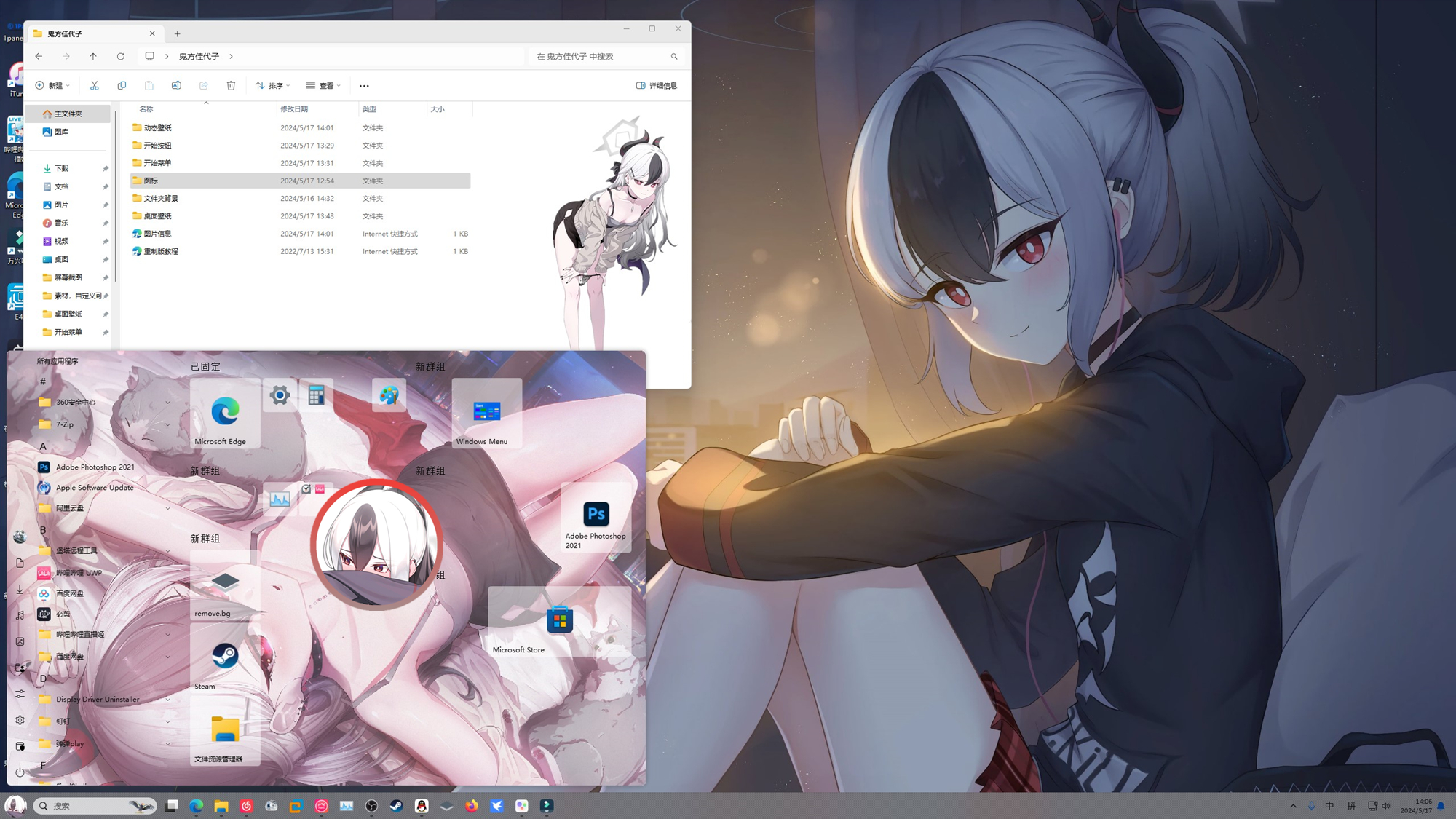Toggle the 详细信息 details pane
This screenshot has height=819, width=1456.
657,86
